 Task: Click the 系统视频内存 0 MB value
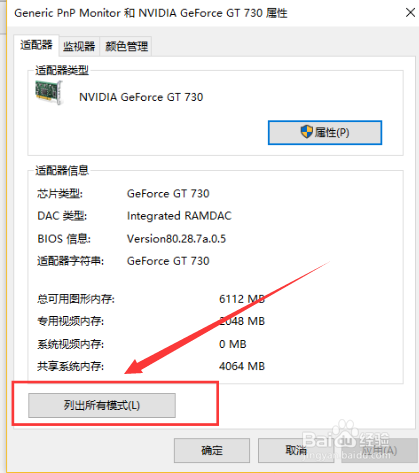point(233,344)
